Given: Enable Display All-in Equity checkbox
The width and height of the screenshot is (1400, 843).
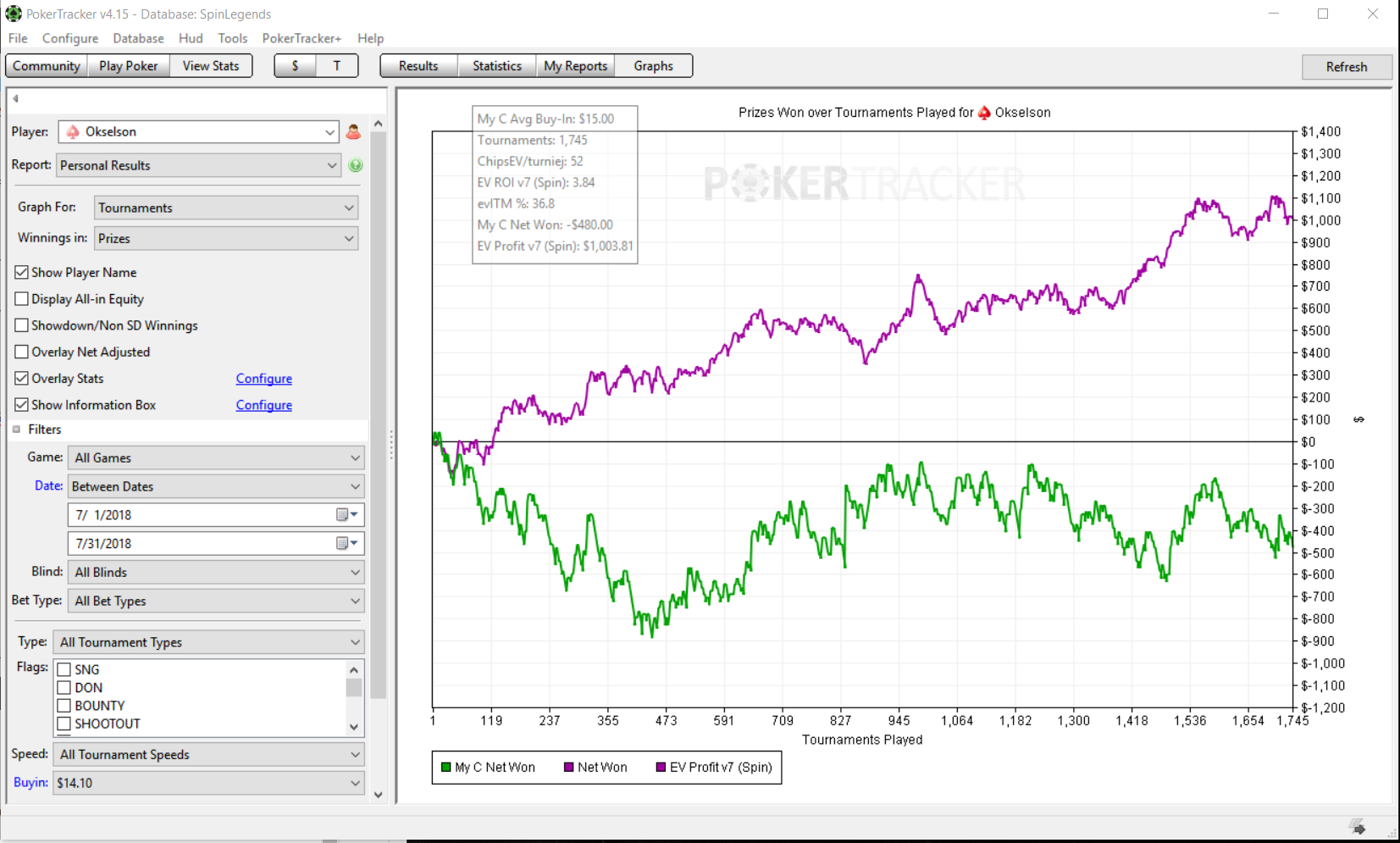Looking at the screenshot, I should (x=22, y=298).
